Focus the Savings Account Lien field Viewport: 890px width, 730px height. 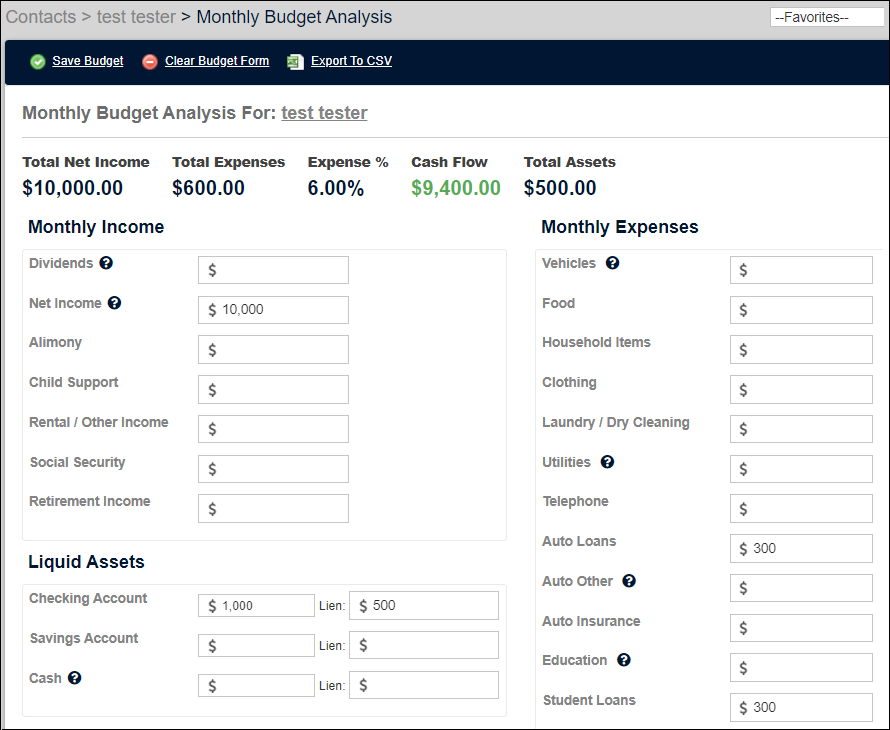(x=424, y=645)
